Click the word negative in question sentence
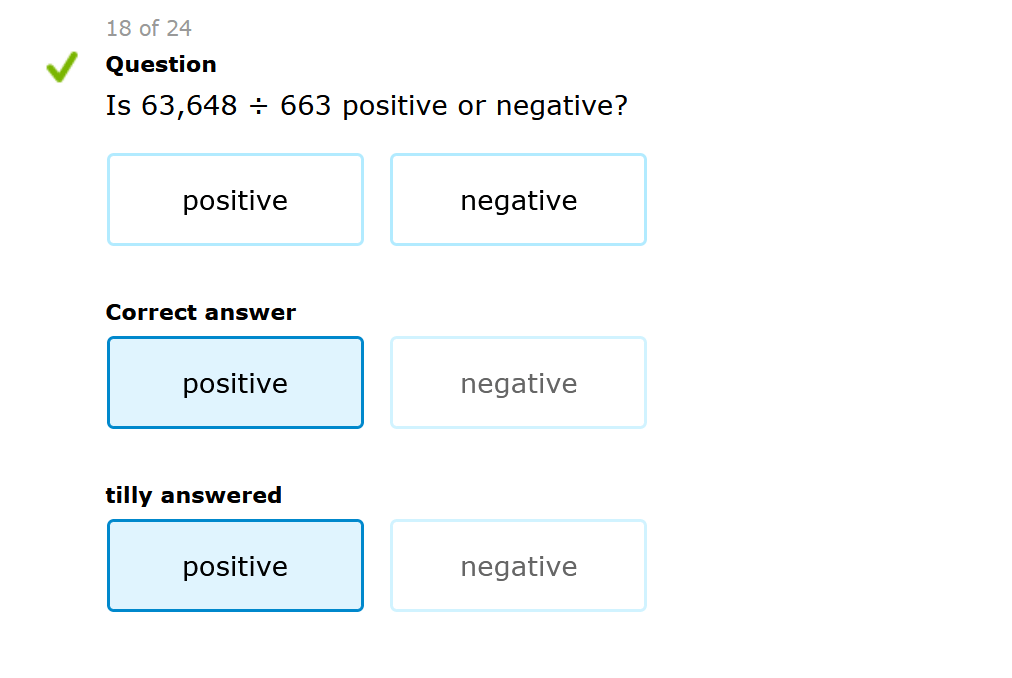The height and width of the screenshot is (678, 1012). click(x=555, y=106)
